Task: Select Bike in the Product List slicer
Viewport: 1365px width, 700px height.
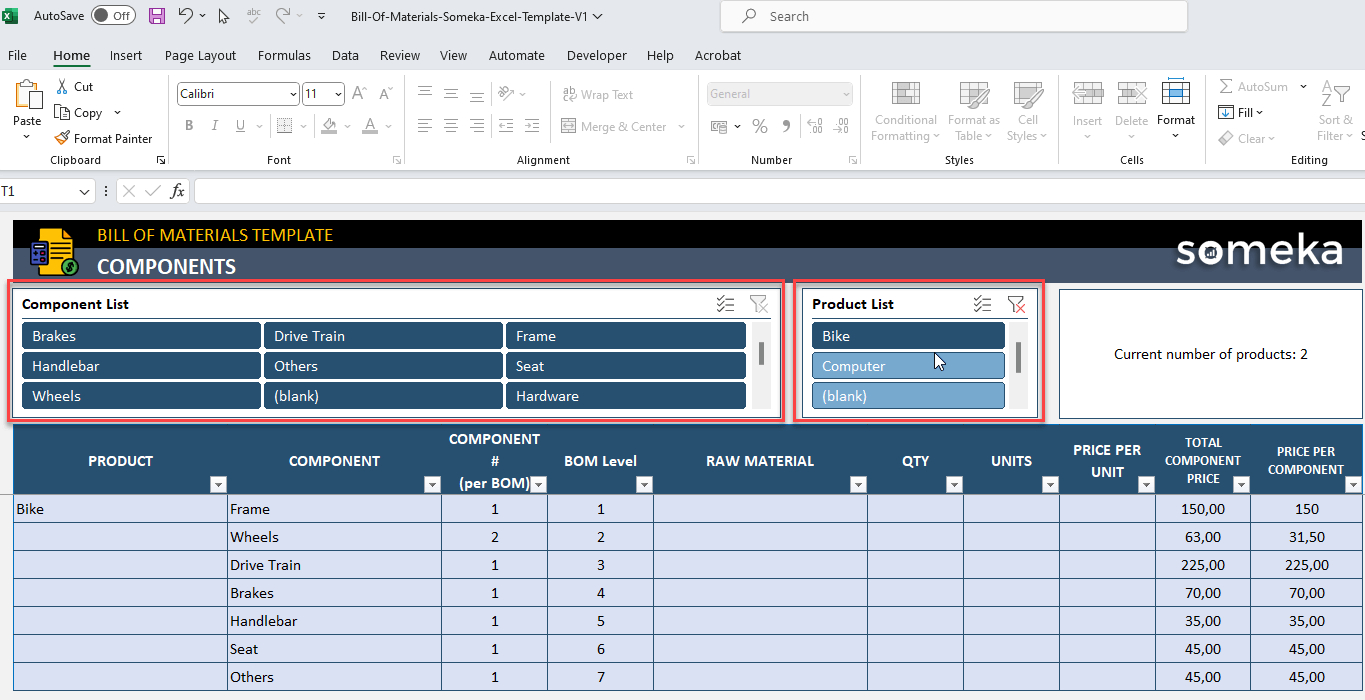Action: [x=907, y=335]
